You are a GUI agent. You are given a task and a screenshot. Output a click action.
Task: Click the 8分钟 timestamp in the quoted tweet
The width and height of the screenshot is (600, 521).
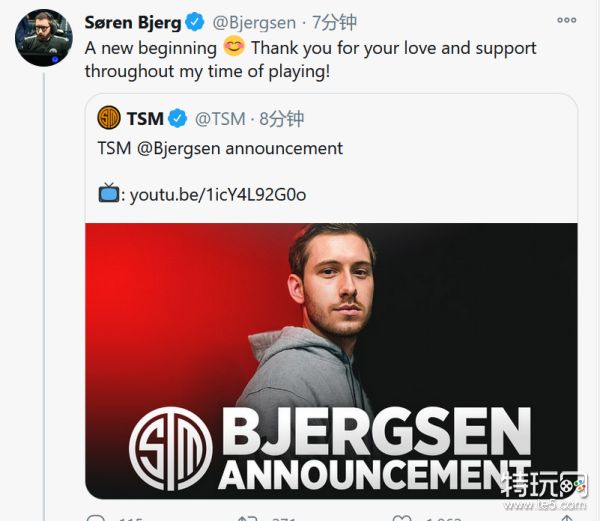(x=281, y=119)
